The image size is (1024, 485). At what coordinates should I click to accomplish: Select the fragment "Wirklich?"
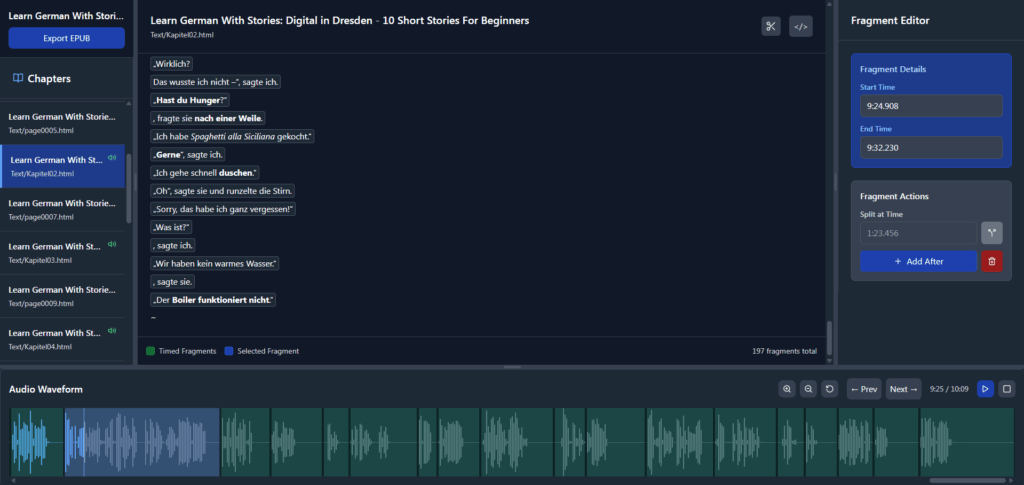point(172,63)
